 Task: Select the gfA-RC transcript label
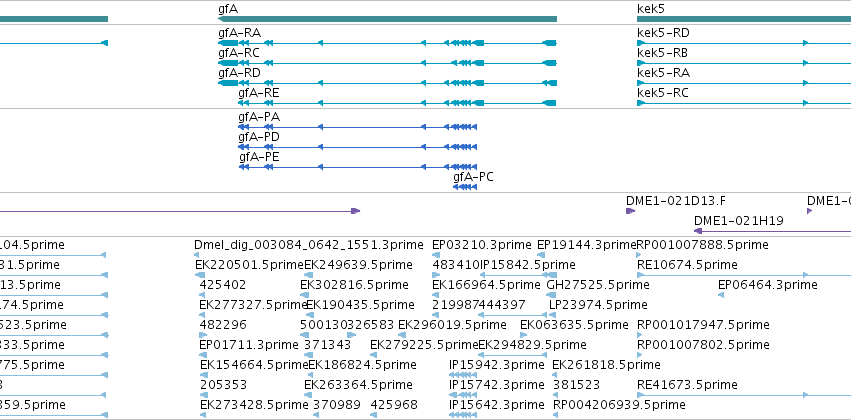(239, 53)
